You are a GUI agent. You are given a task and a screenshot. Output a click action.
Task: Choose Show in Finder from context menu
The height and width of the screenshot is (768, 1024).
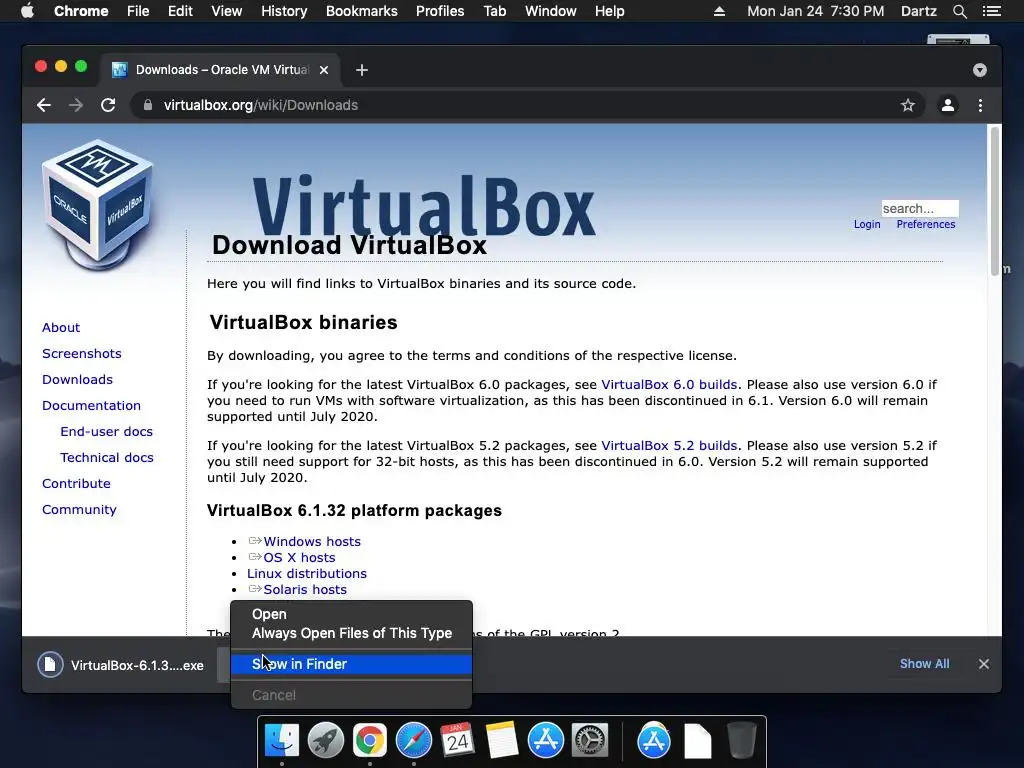351,664
